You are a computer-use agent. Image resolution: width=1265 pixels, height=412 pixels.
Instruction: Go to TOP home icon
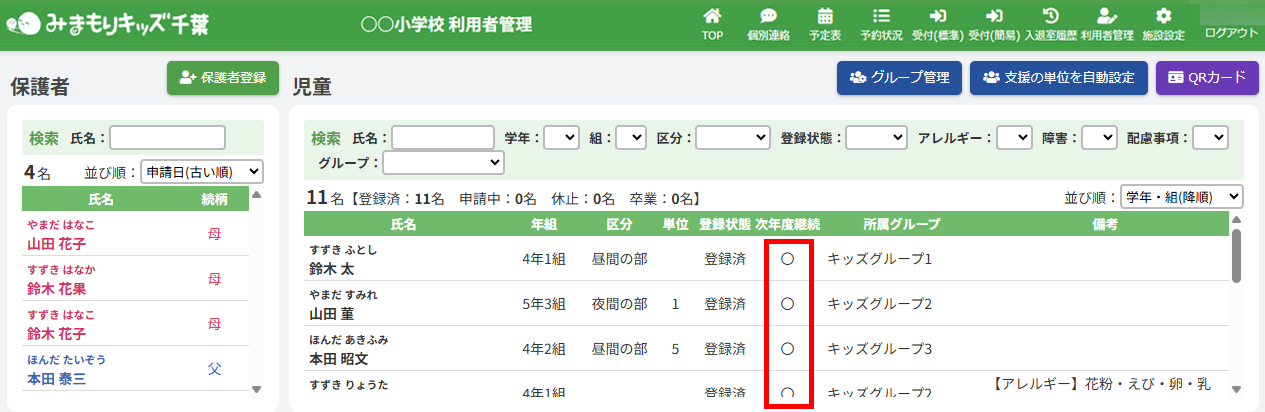(x=712, y=16)
